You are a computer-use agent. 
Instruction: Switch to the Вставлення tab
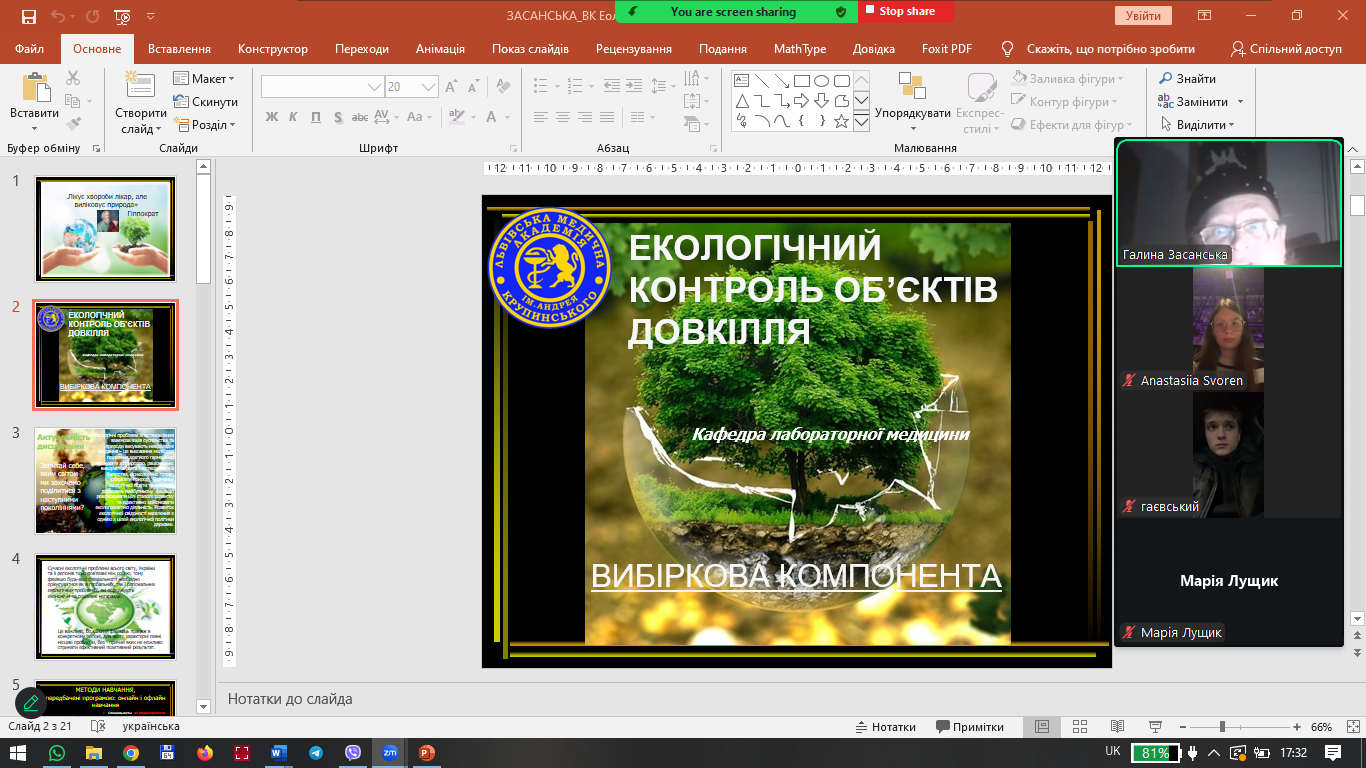[x=179, y=49]
